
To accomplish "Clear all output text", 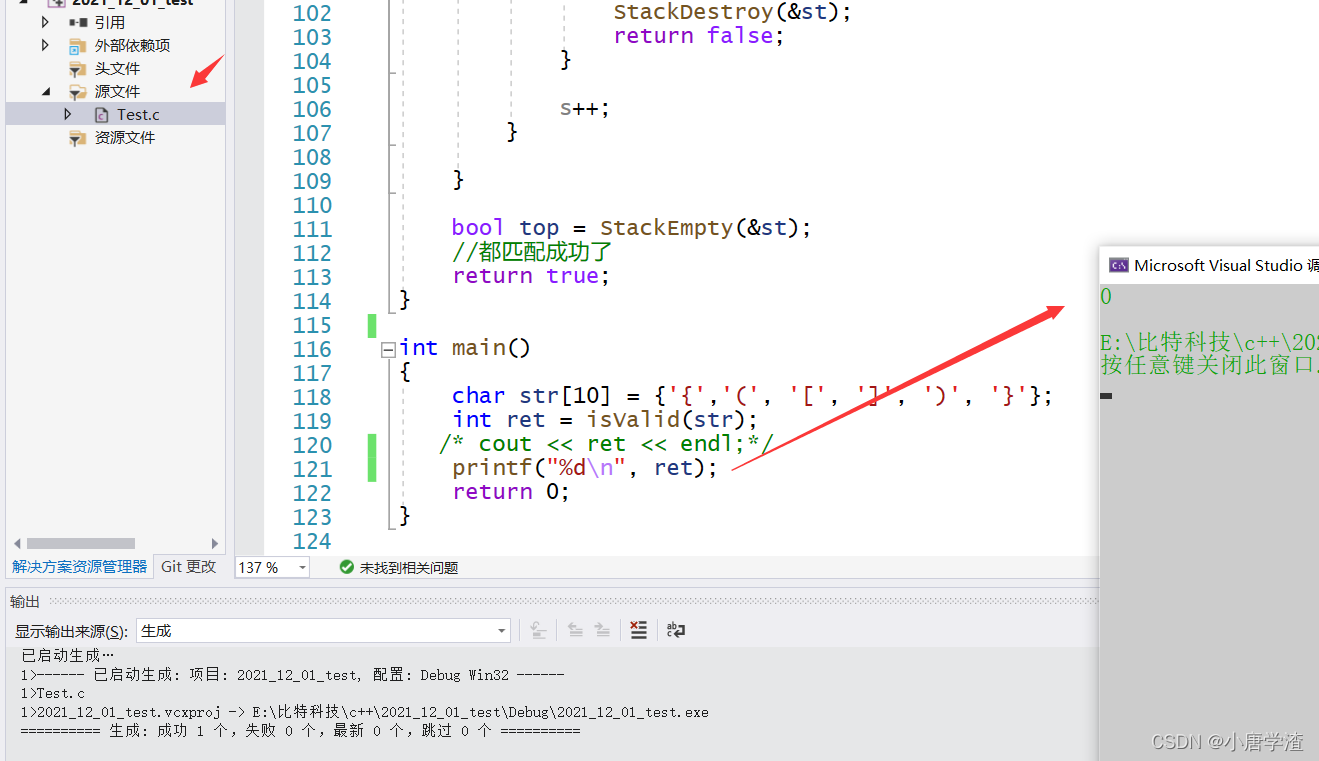I will click(x=638, y=630).
